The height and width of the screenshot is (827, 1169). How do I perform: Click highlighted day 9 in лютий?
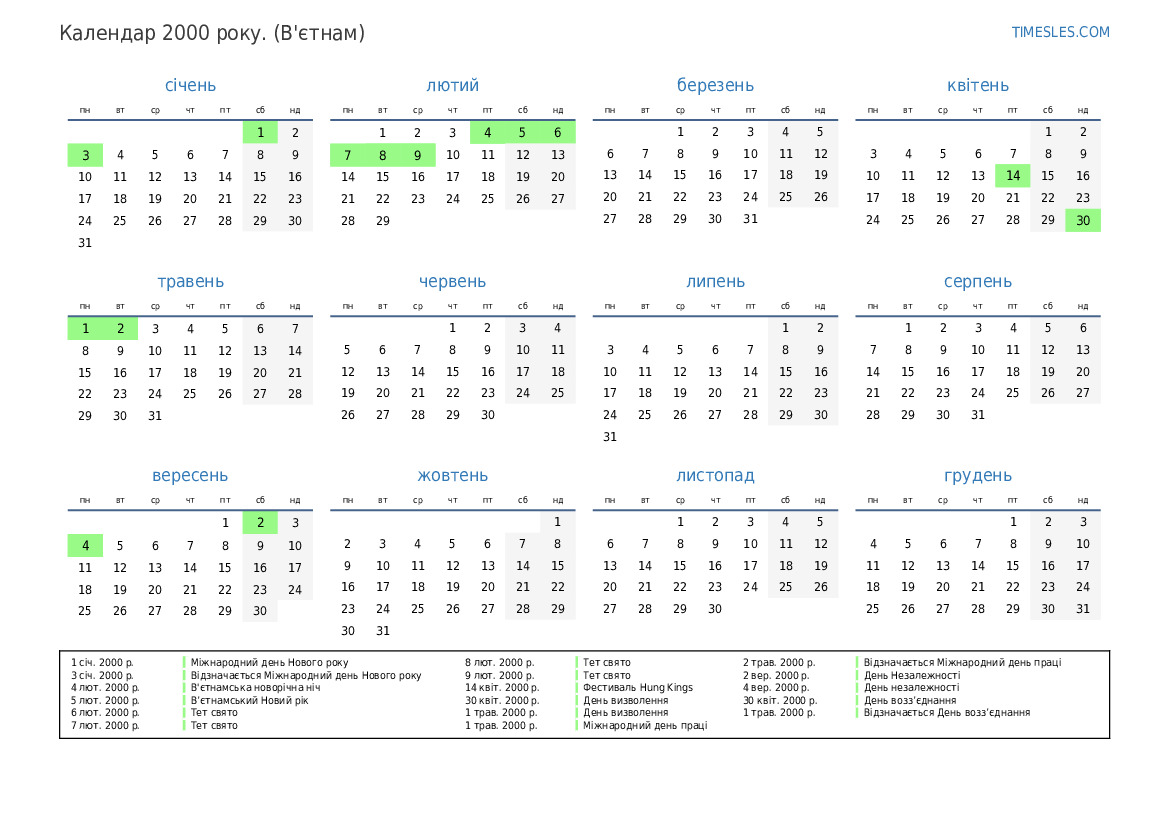418,155
